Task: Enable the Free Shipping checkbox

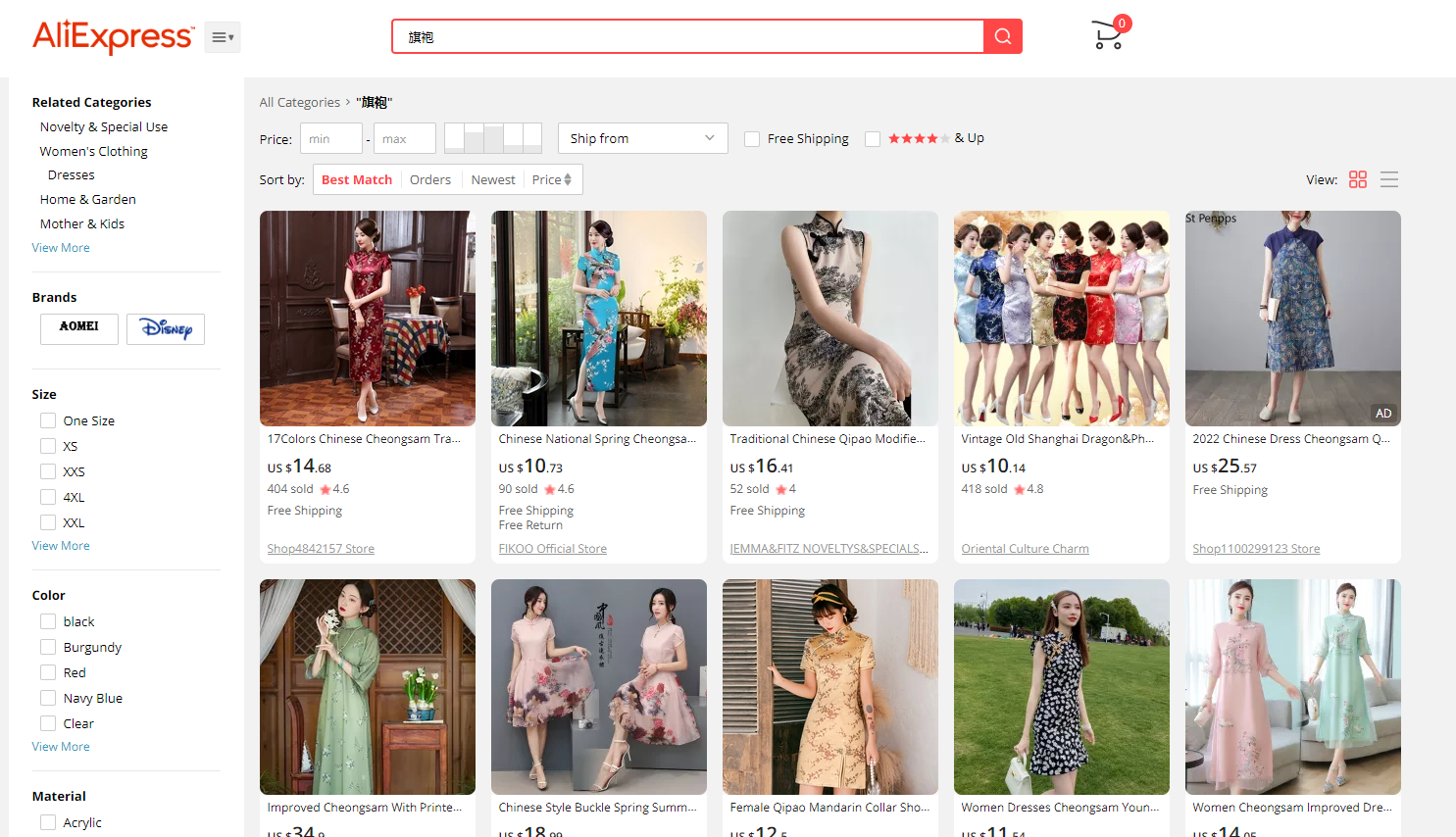Action: point(752,139)
